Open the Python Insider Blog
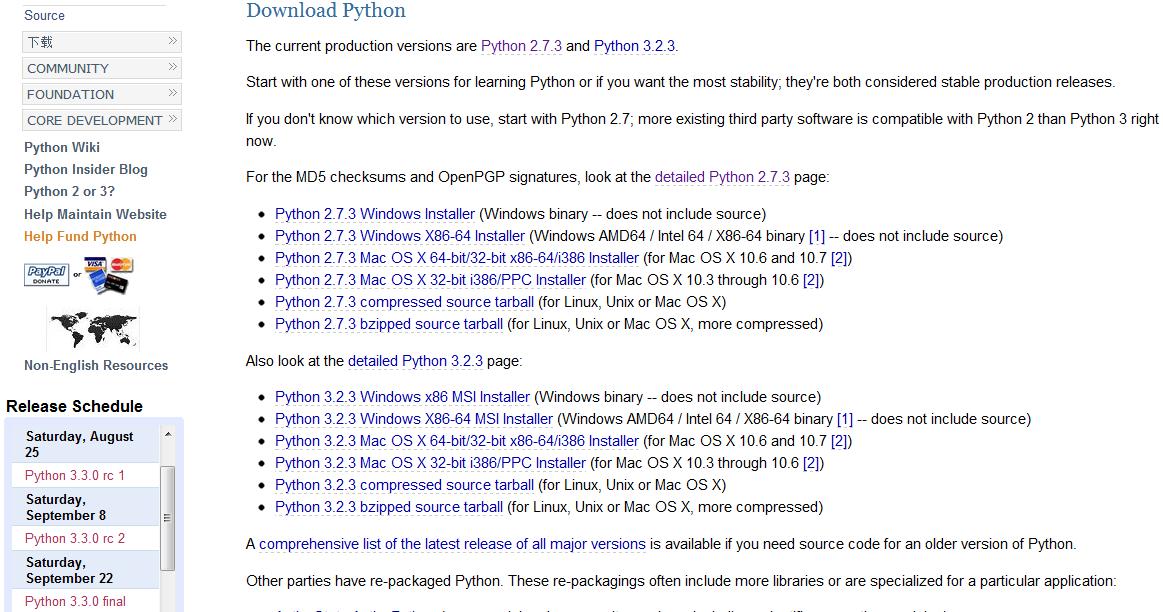Image resolution: width=1163 pixels, height=612 pixels. pos(86,169)
